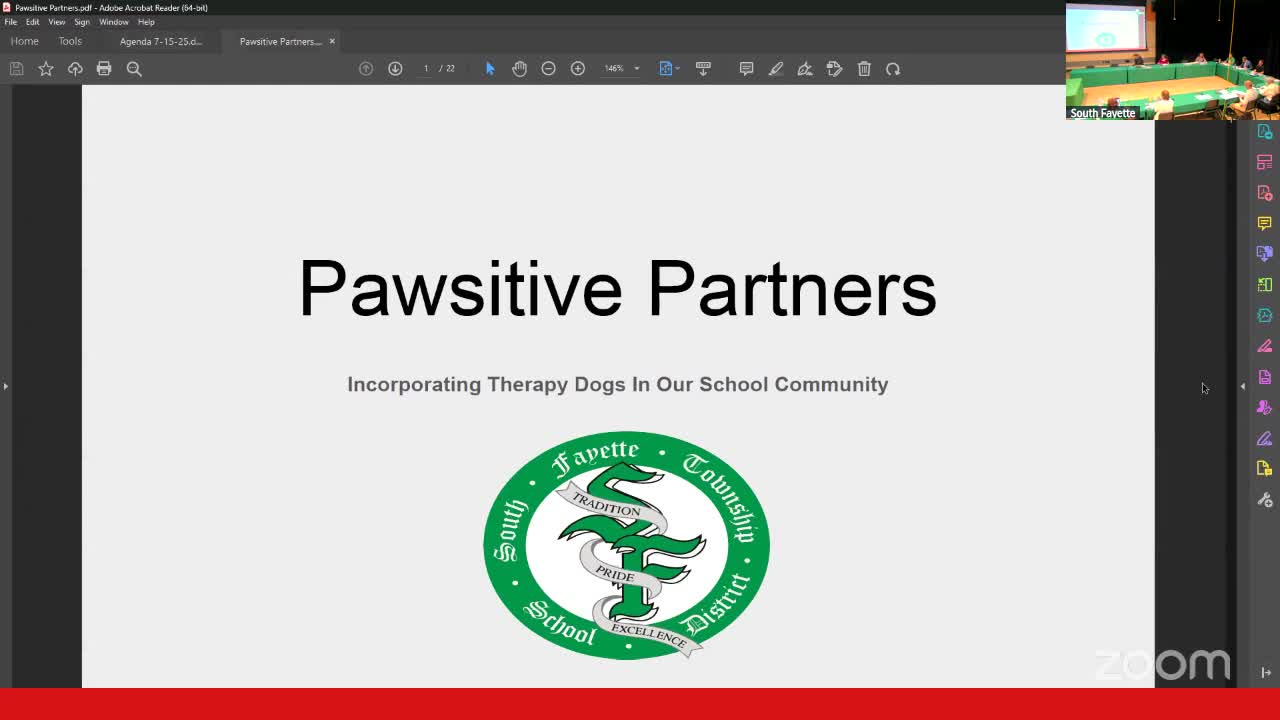Click the Edit PDF tag icon

(x=834, y=69)
